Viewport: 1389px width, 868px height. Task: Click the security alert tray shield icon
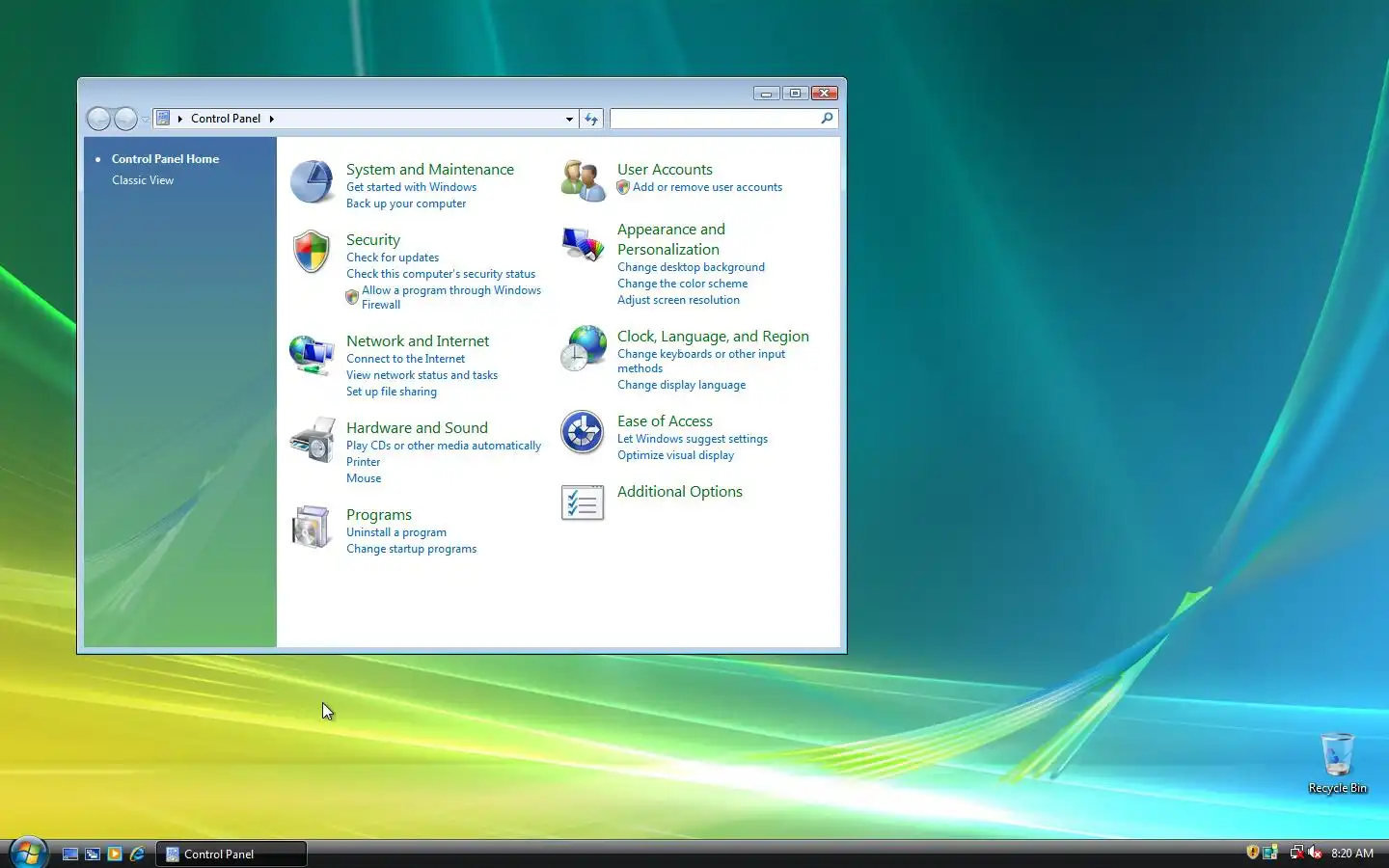coord(1252,853)
